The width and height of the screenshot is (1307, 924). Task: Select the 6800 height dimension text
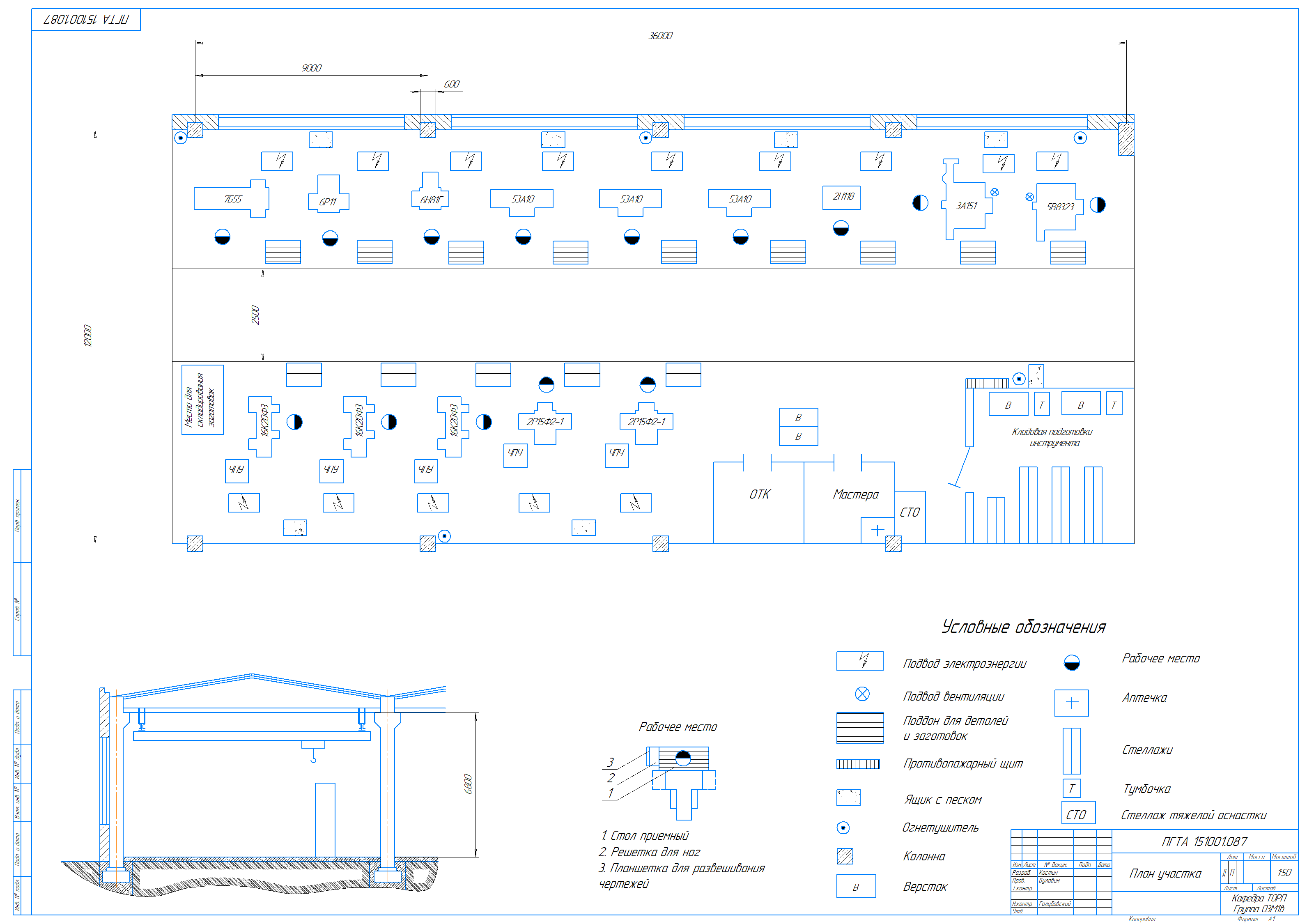pos(468,784)
